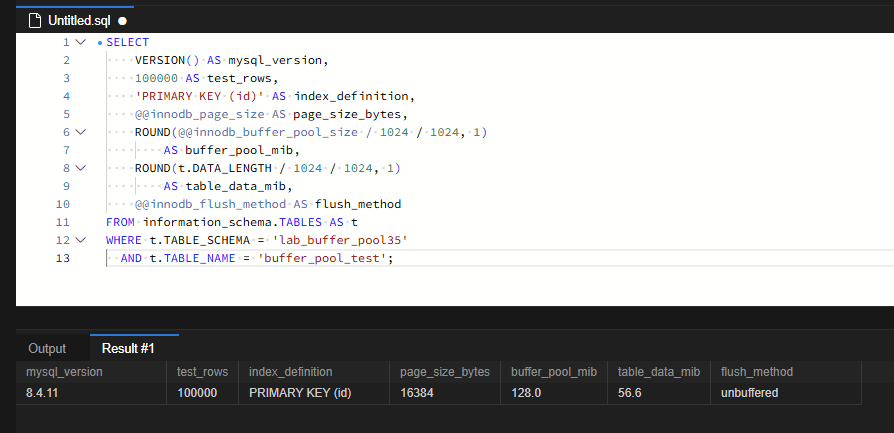Select the 16384 page size cell

(x=445, y=393)
